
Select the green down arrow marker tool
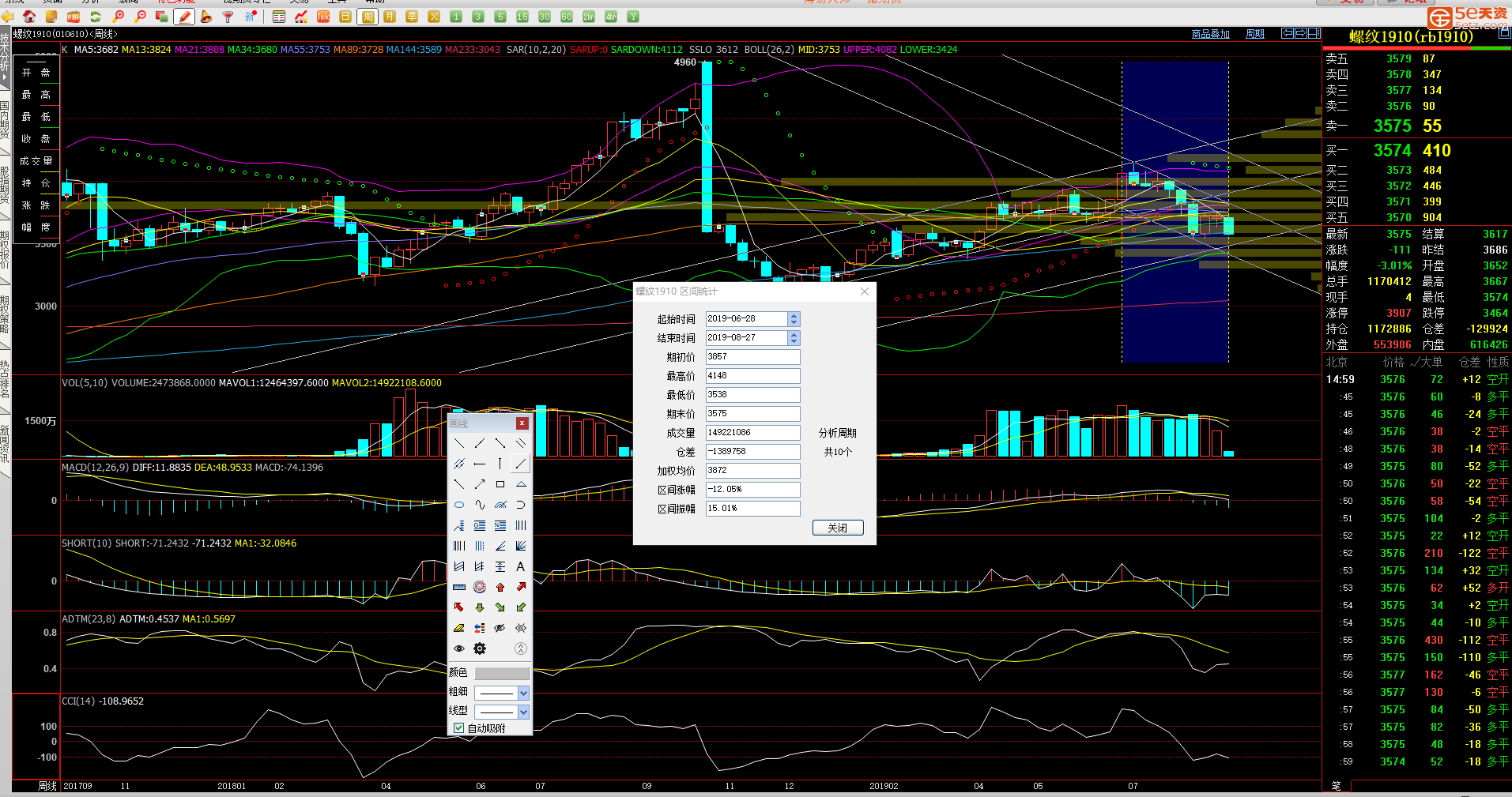[x=480, y=607]
